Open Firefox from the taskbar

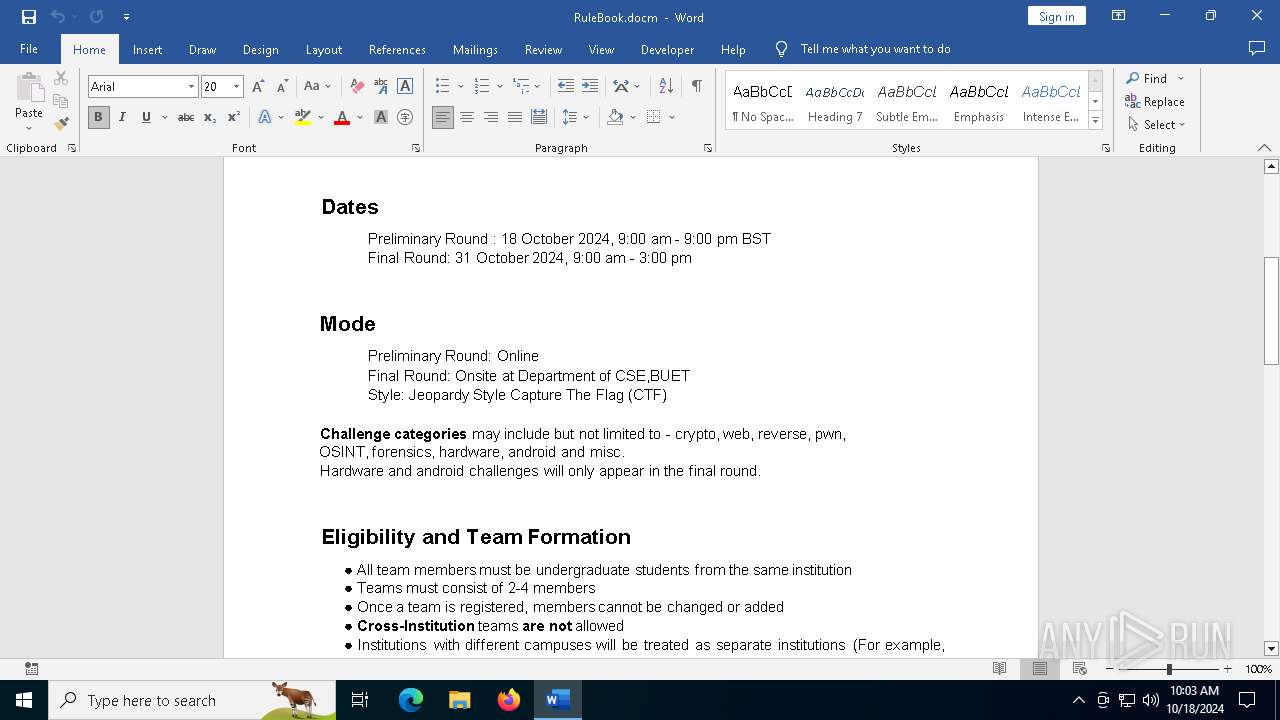509,700
